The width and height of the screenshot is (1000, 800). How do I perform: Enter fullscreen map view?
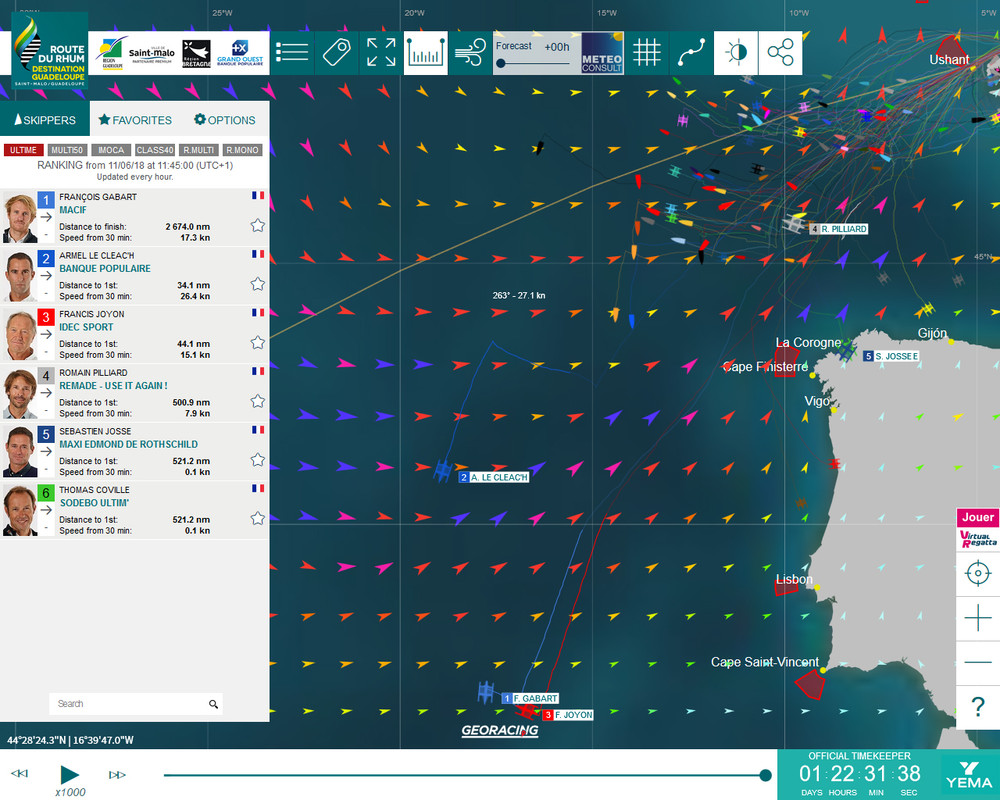coord(381,53)
